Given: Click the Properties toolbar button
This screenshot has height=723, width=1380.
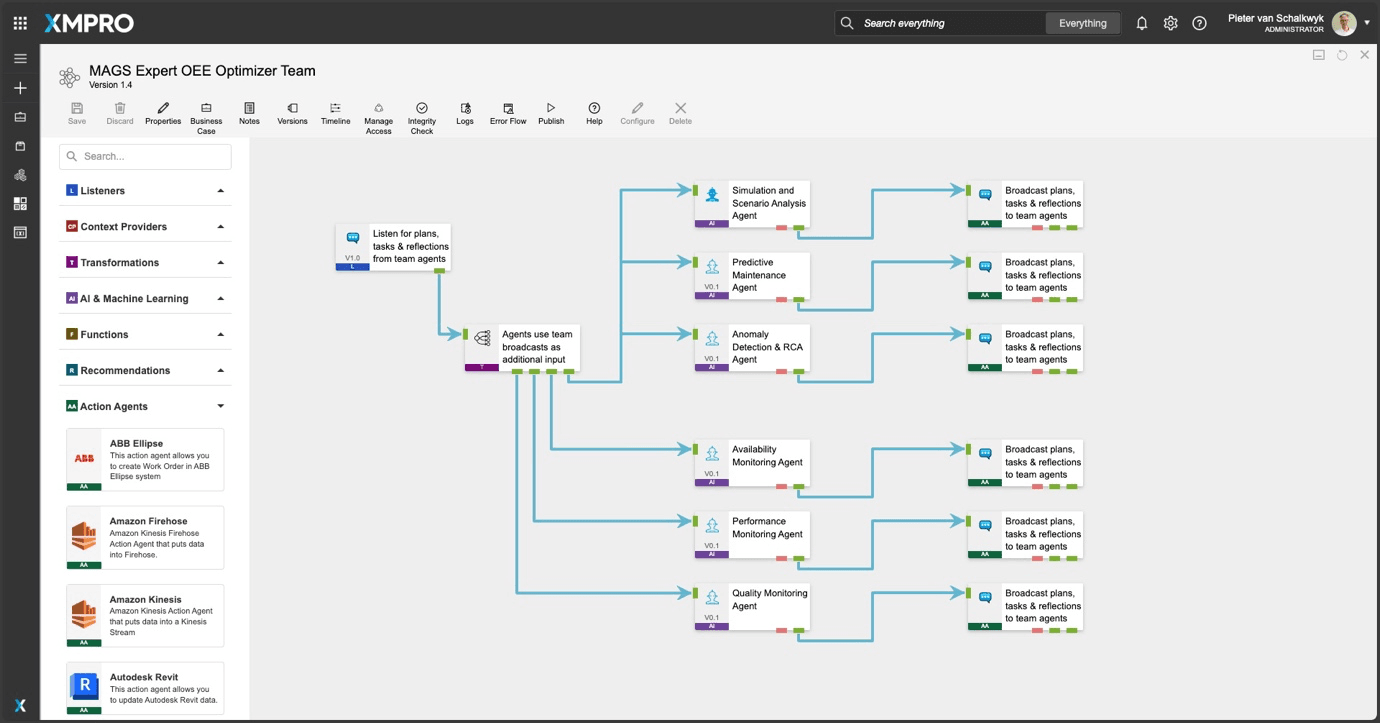Looking at the screenshot, I should (163, 113).
